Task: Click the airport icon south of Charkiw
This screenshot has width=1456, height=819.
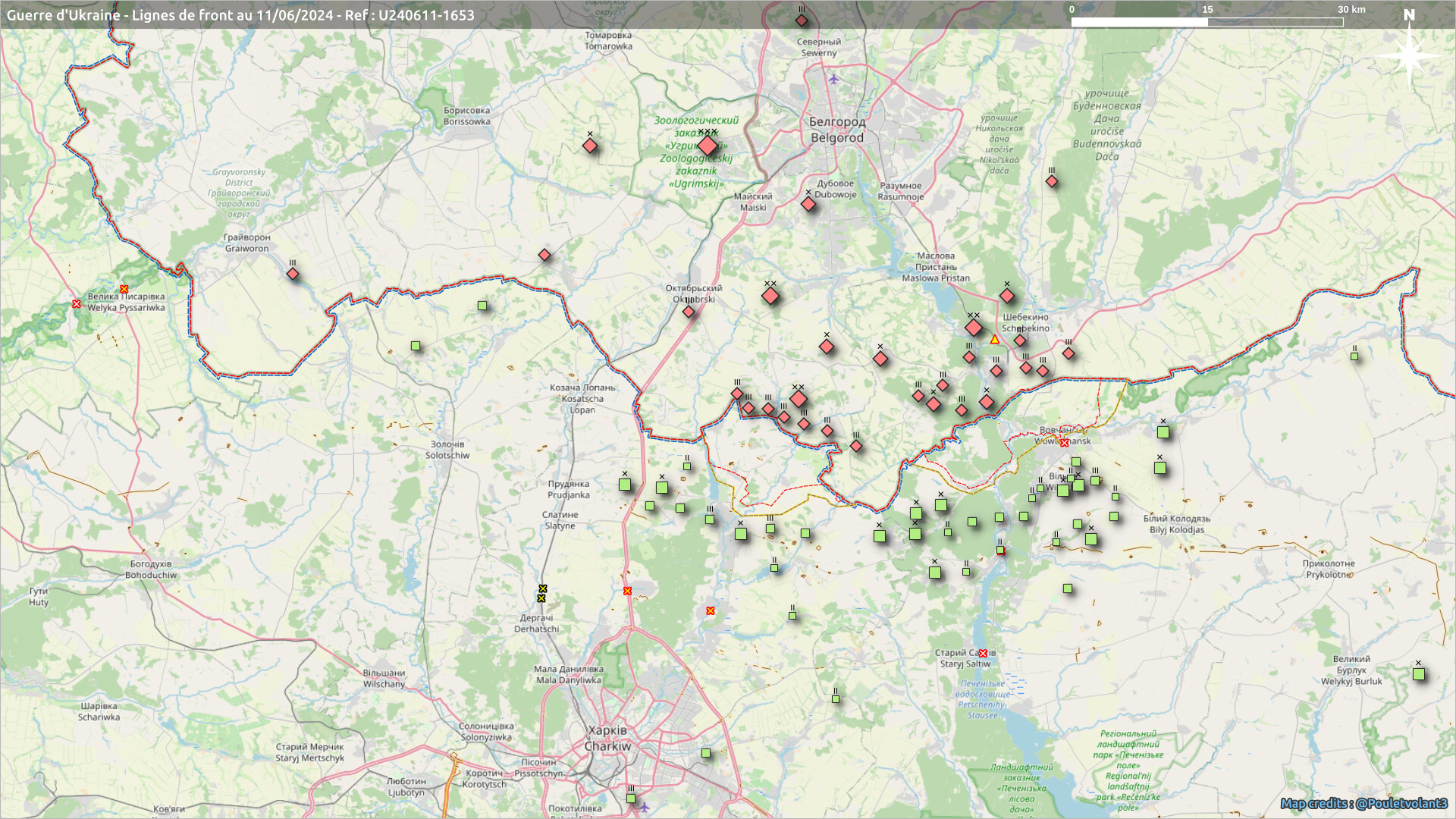Action: point(644,806)
